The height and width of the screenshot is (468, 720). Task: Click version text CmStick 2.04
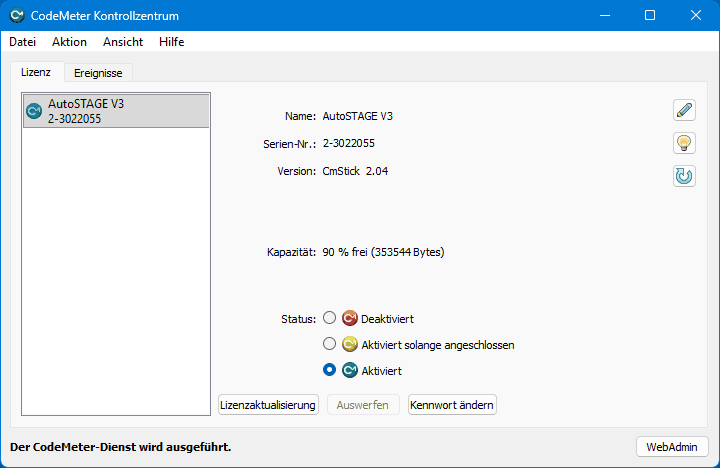(x=355, y=171)
